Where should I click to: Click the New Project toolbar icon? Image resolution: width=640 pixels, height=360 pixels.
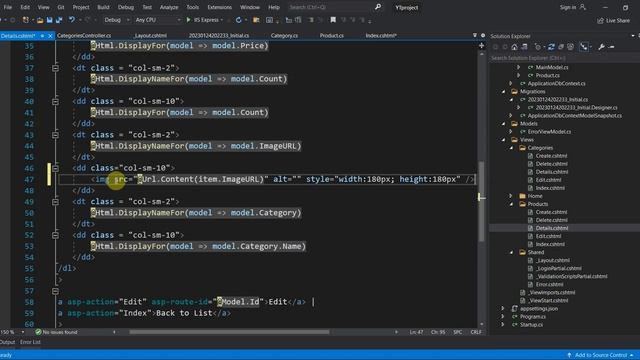click(x=26, y=20)
